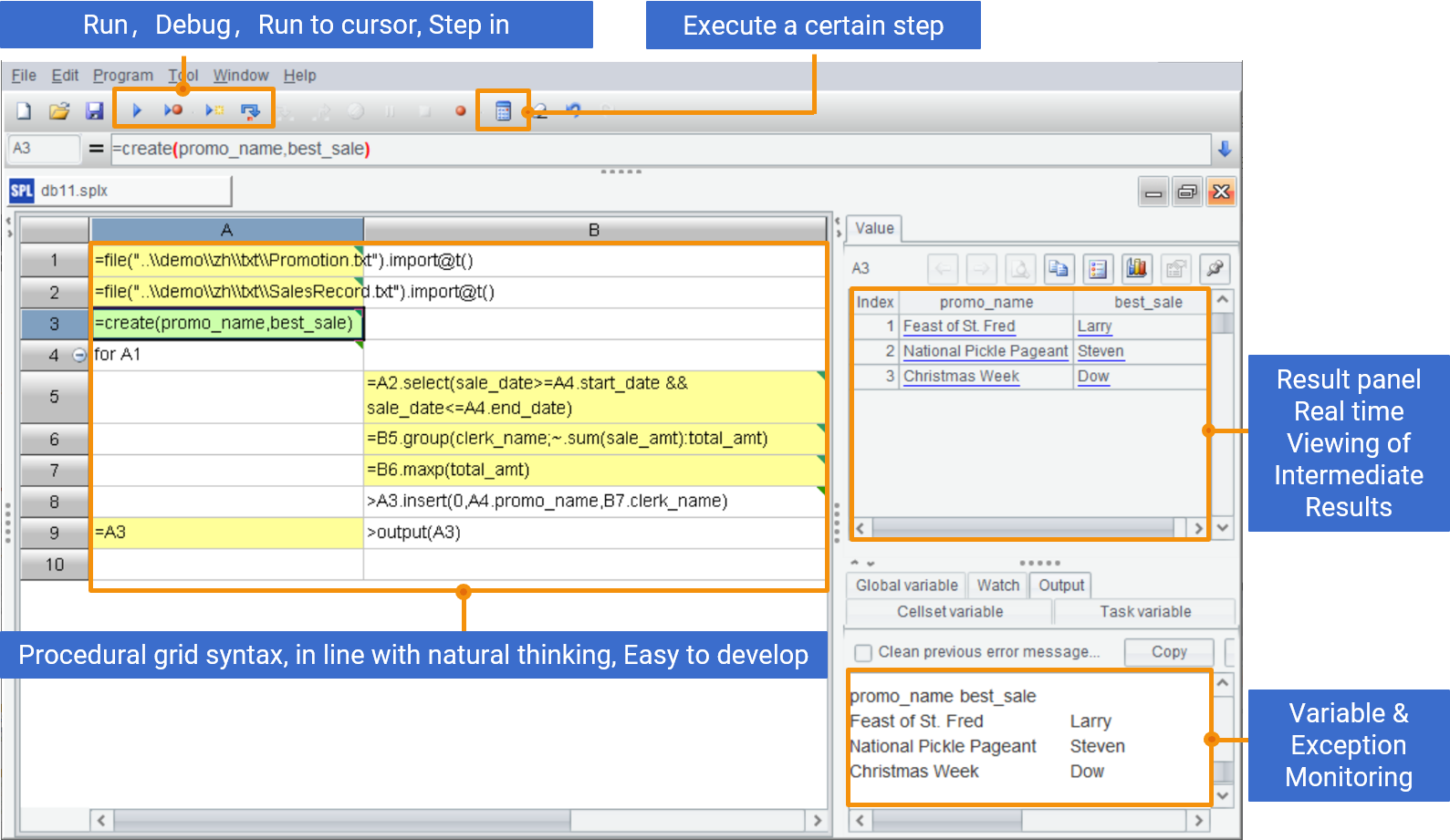Click the Dow link in best_sale column
Image resolution: width=1450 pixels, height=840 pixels.
click(1093, 377)
